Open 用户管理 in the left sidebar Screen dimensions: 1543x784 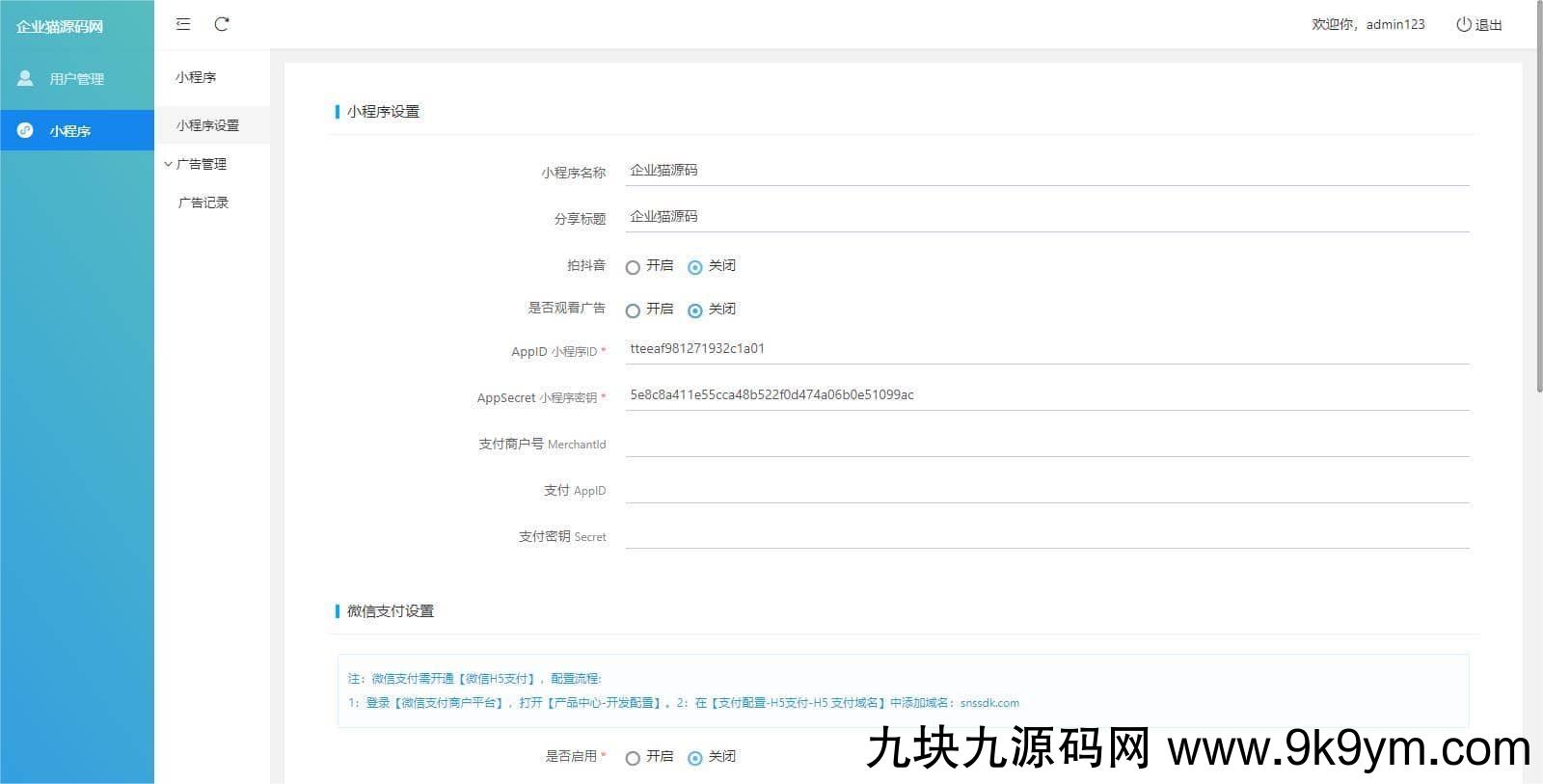[x=76, y=79]
